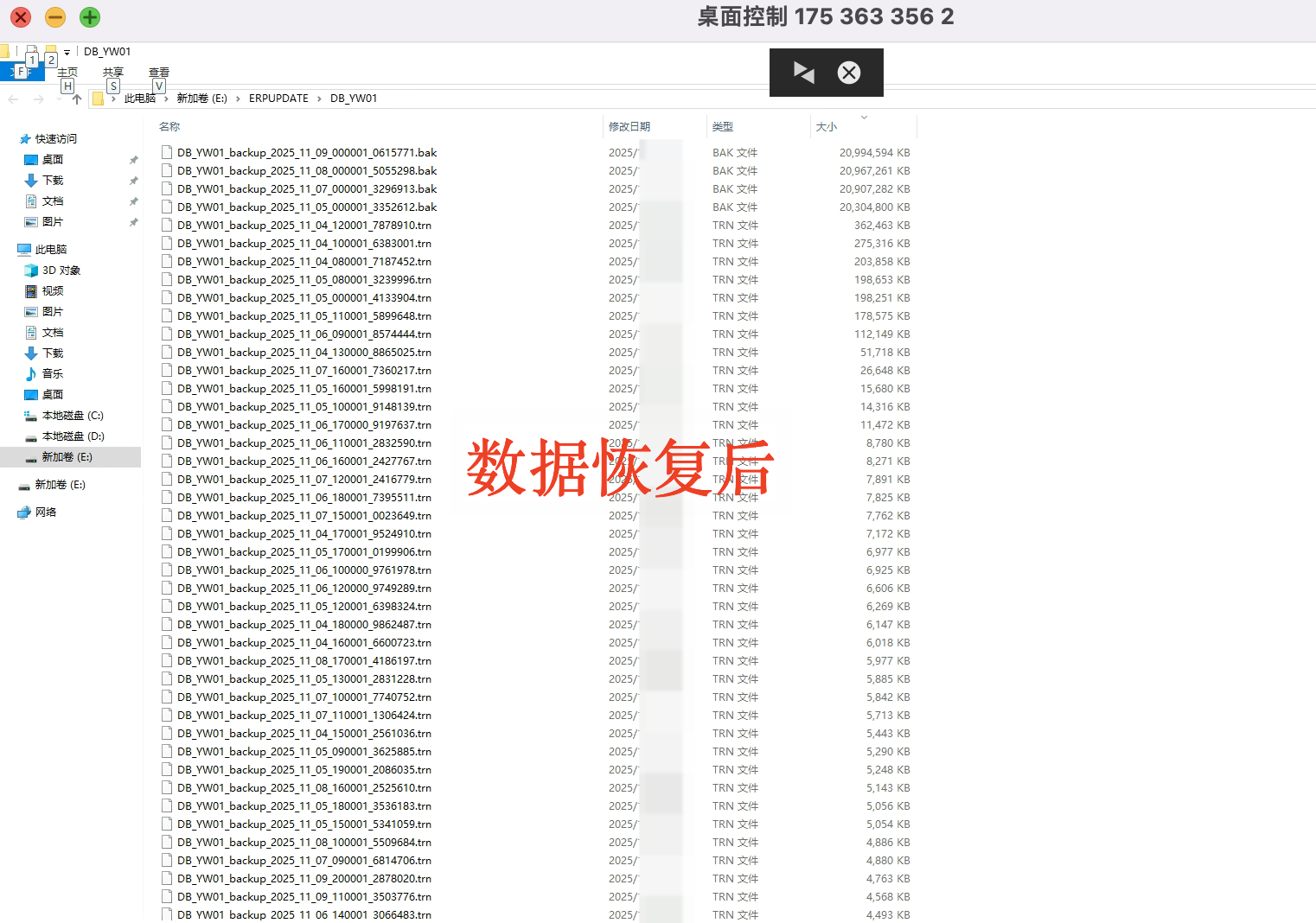Open Quick Access Toolbar customize dropdown

click(x=67, y=53)
